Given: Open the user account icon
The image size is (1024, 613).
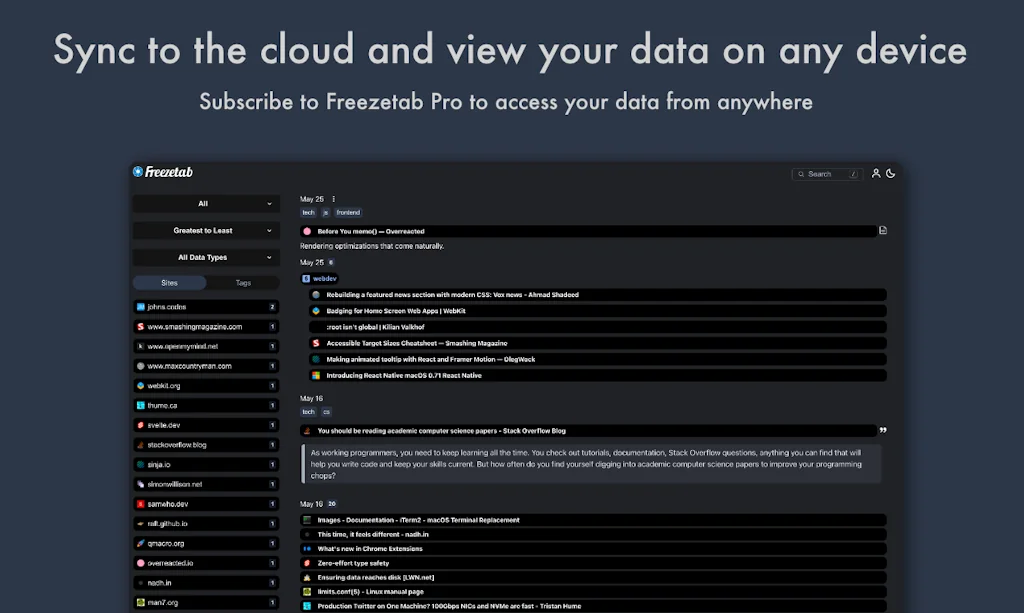Looking at the screenshot, I should tap(876, 173).
